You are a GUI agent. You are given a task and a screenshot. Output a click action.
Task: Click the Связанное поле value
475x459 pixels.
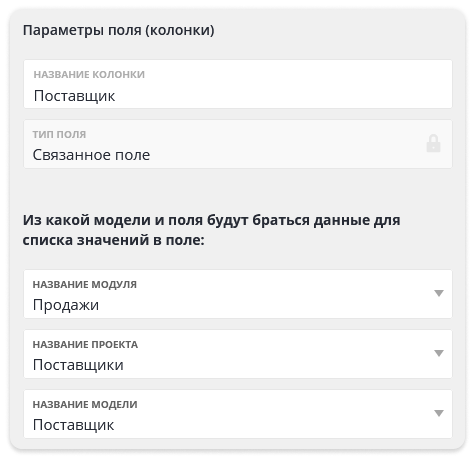tap(91, 155)
